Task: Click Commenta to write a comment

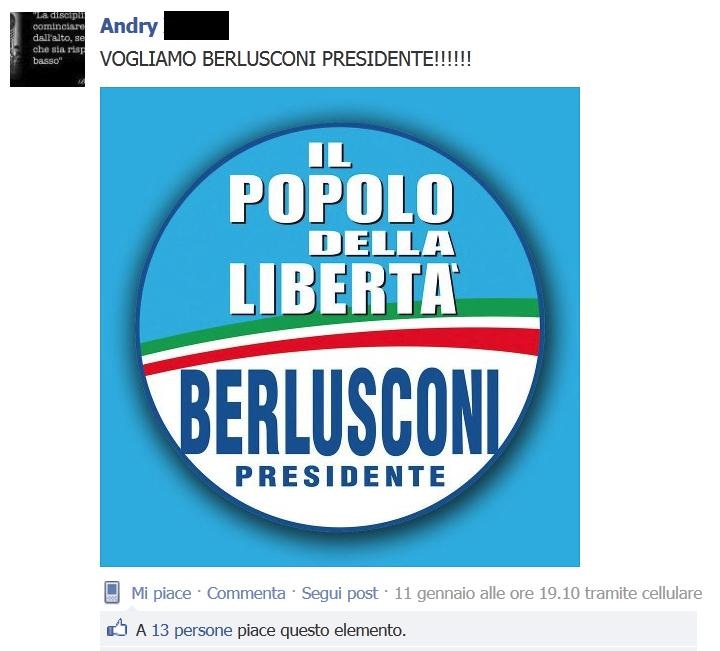Action: [x=246, y=593]
